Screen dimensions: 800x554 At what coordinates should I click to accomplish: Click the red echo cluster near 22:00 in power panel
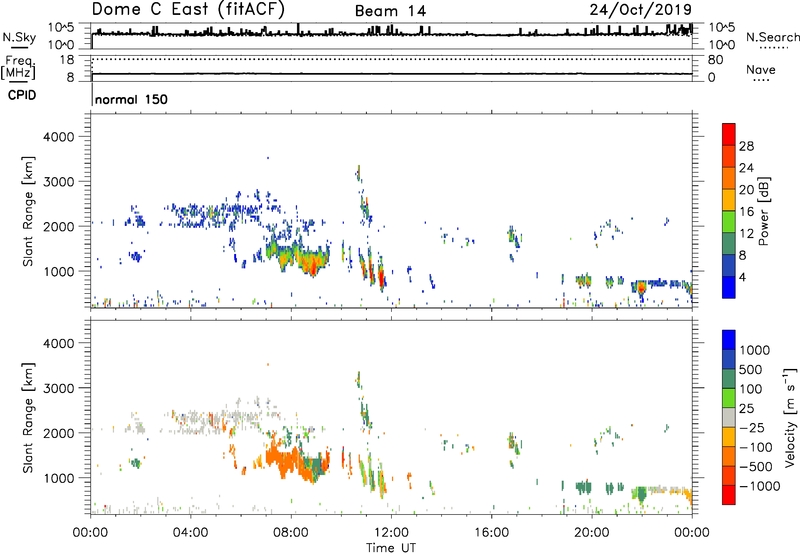click(x=641, y=288)
